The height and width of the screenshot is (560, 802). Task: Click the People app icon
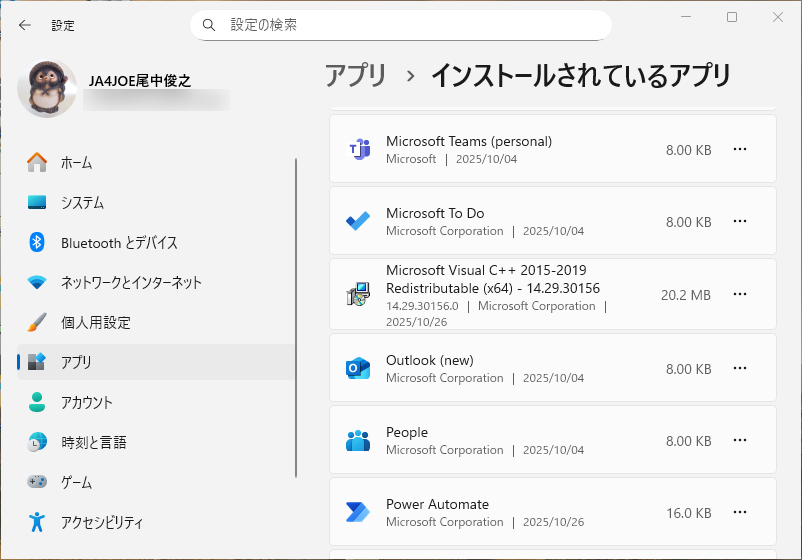click(x=358, y=441)
